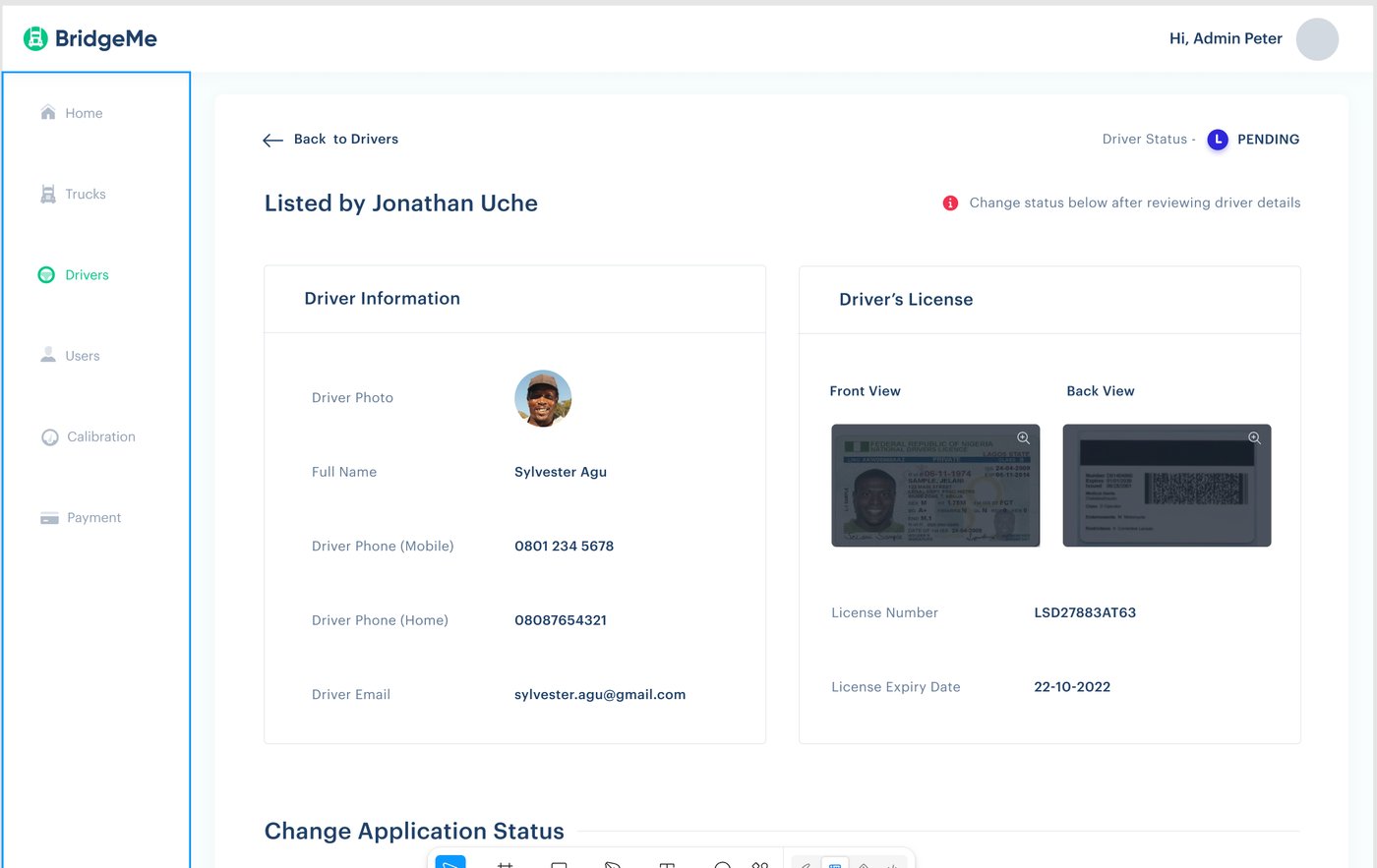1377x868 pixels.
Task: Click the Change Application Status heading
Action: (x=414, y=831)
